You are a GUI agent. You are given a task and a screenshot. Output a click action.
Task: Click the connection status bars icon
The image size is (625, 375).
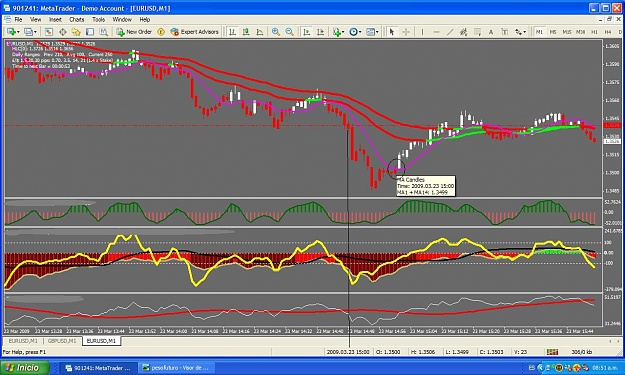coord(552,352)
